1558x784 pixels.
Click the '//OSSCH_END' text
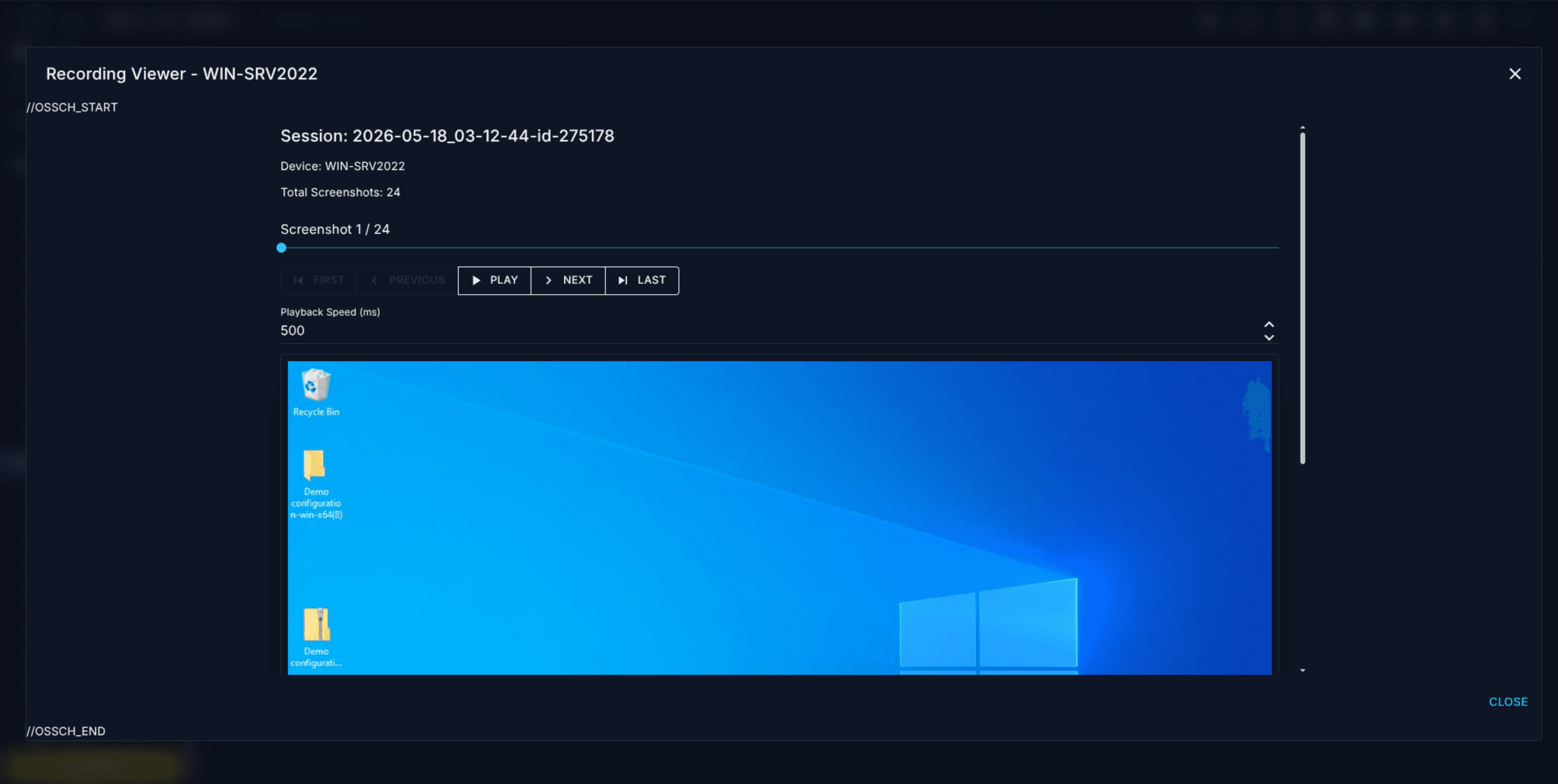click(66, 731)
